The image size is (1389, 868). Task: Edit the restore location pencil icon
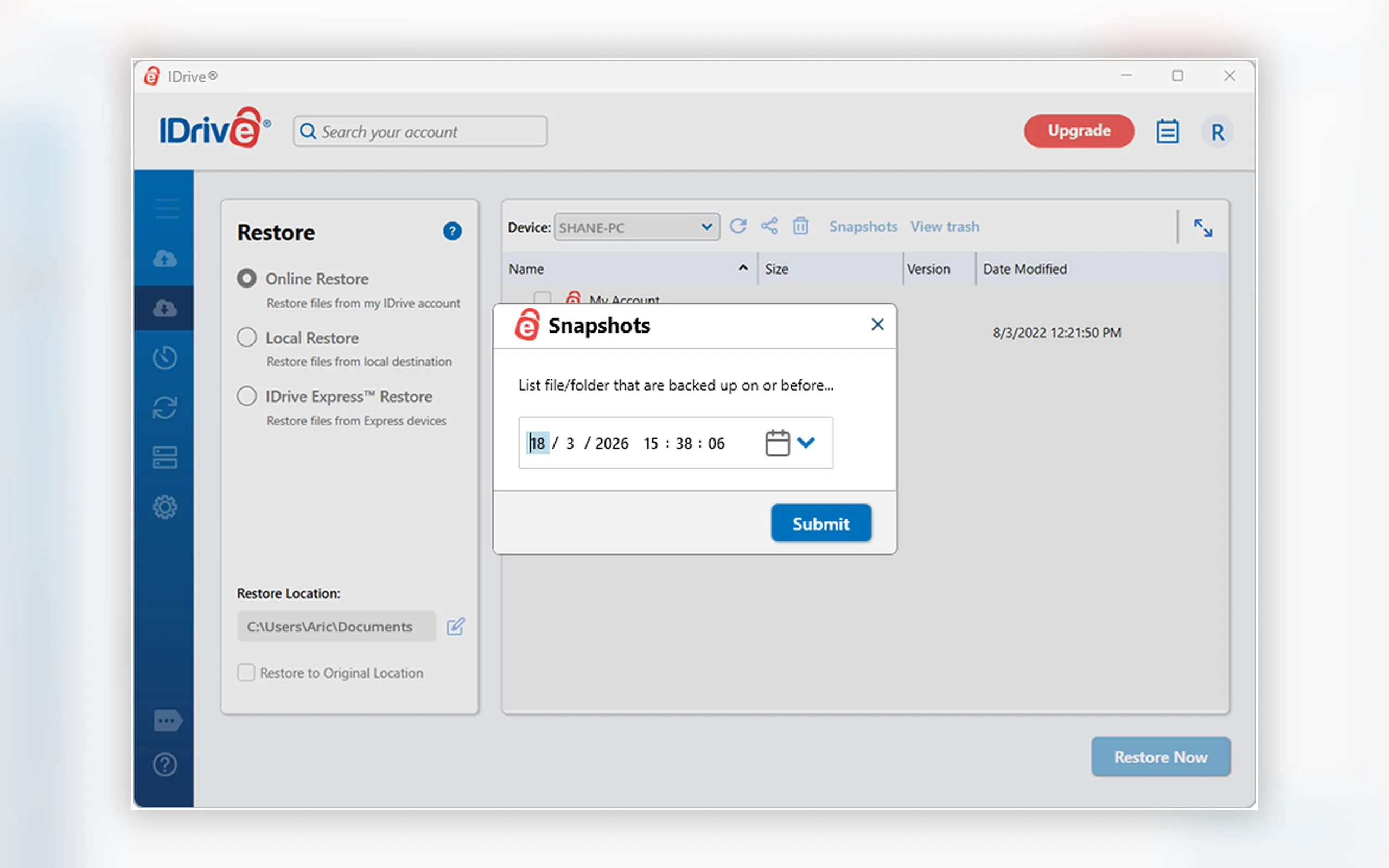coord(456,626)
